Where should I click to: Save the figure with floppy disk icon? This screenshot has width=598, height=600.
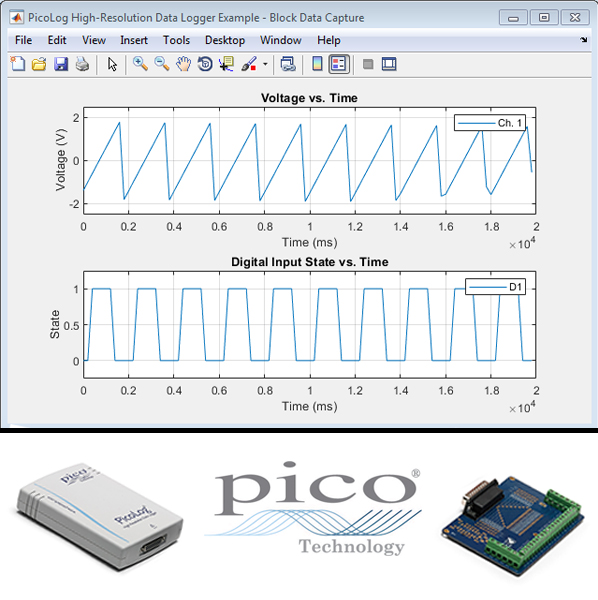pyautogui.click(x=60, y=64)
